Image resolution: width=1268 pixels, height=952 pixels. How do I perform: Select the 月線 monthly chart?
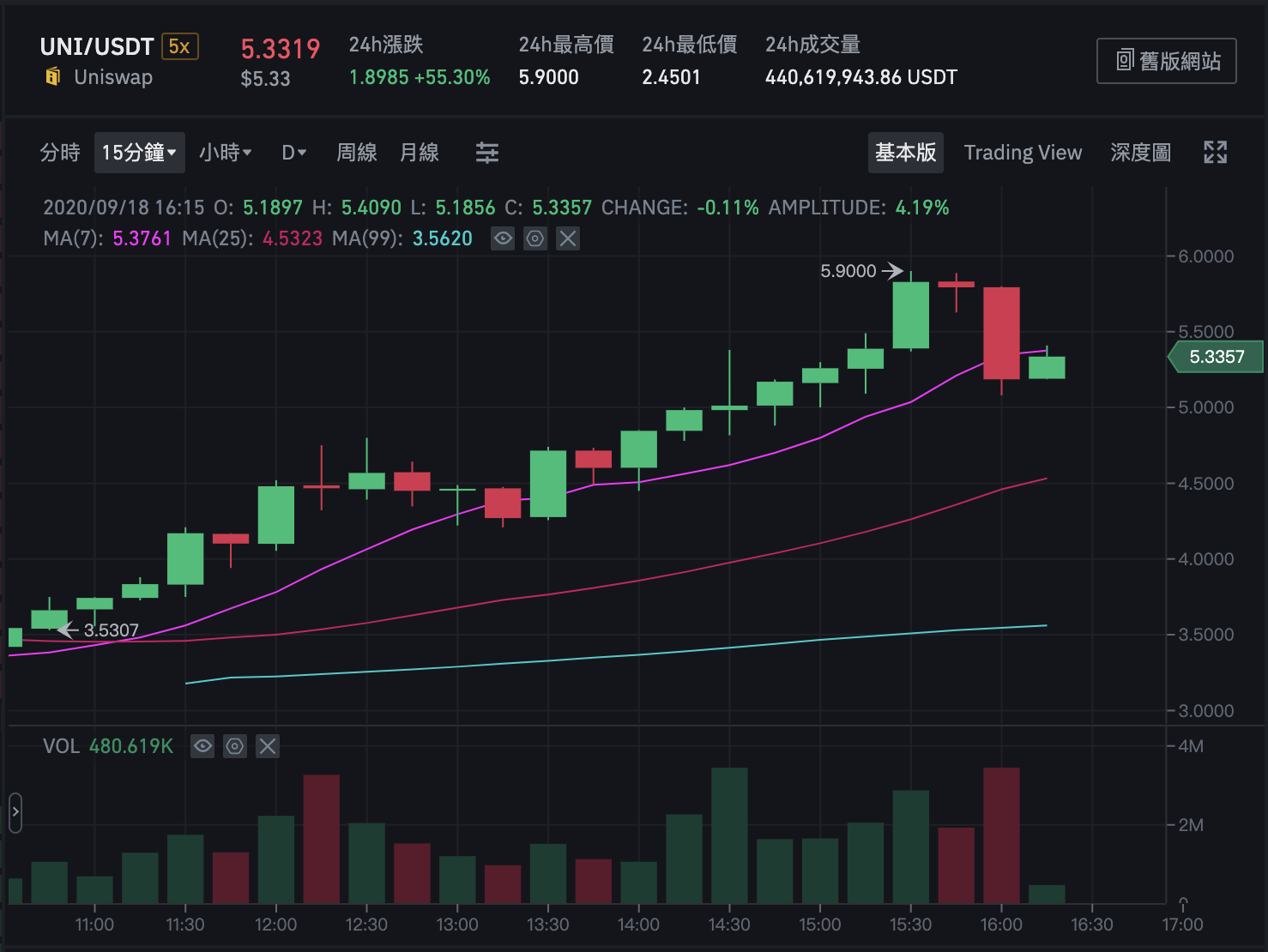(x=420, y=153)
